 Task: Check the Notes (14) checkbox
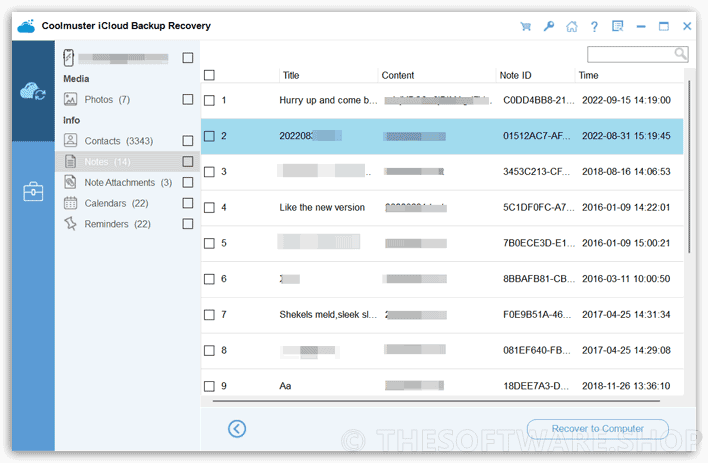(x=188, y=162)
